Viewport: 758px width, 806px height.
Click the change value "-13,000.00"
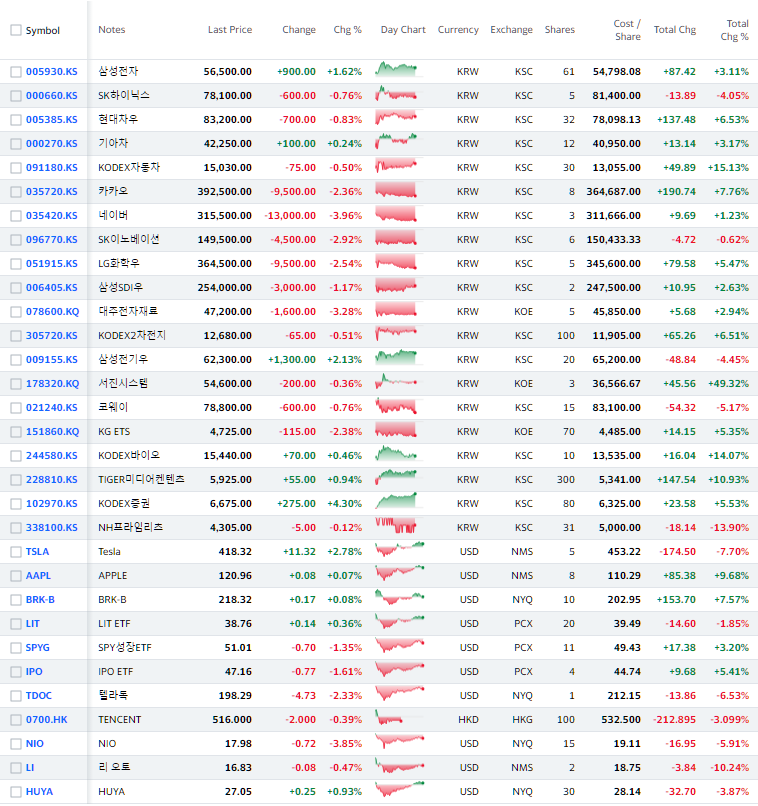click(x=290, y=215)
